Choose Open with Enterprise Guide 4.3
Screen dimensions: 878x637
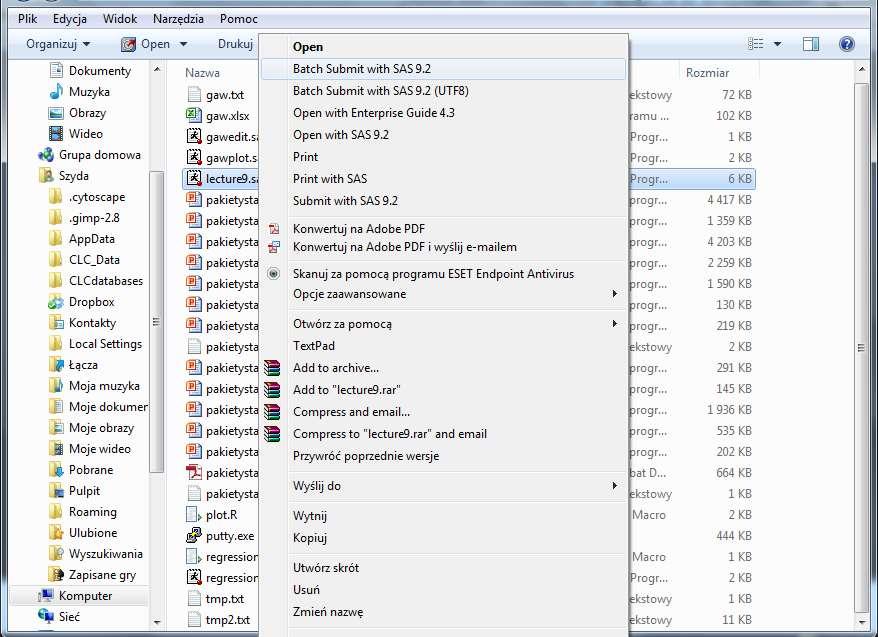tap(443, 113)
